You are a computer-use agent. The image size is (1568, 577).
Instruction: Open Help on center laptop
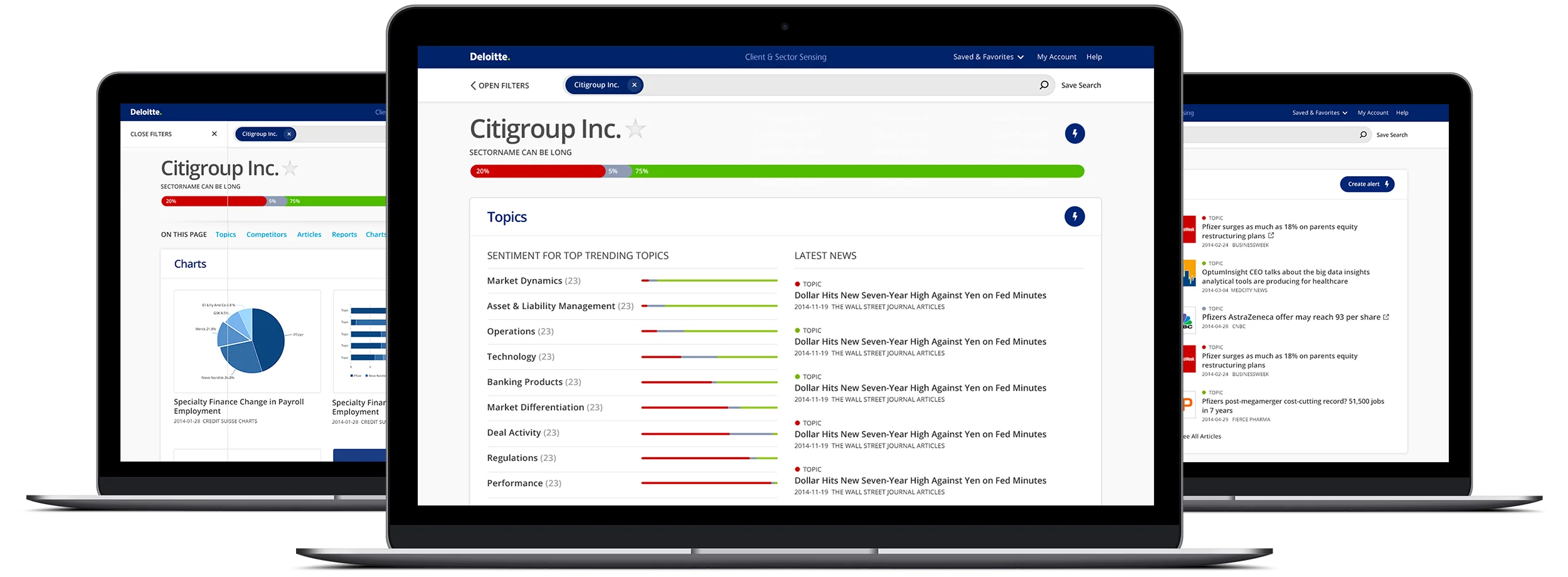(1094, 57)
